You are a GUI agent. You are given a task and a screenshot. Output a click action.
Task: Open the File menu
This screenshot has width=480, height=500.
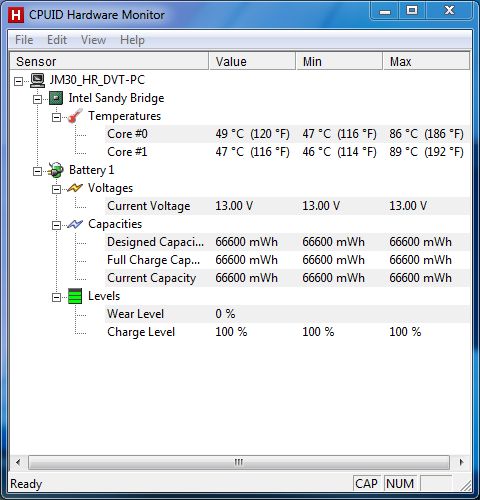[24, 40]
